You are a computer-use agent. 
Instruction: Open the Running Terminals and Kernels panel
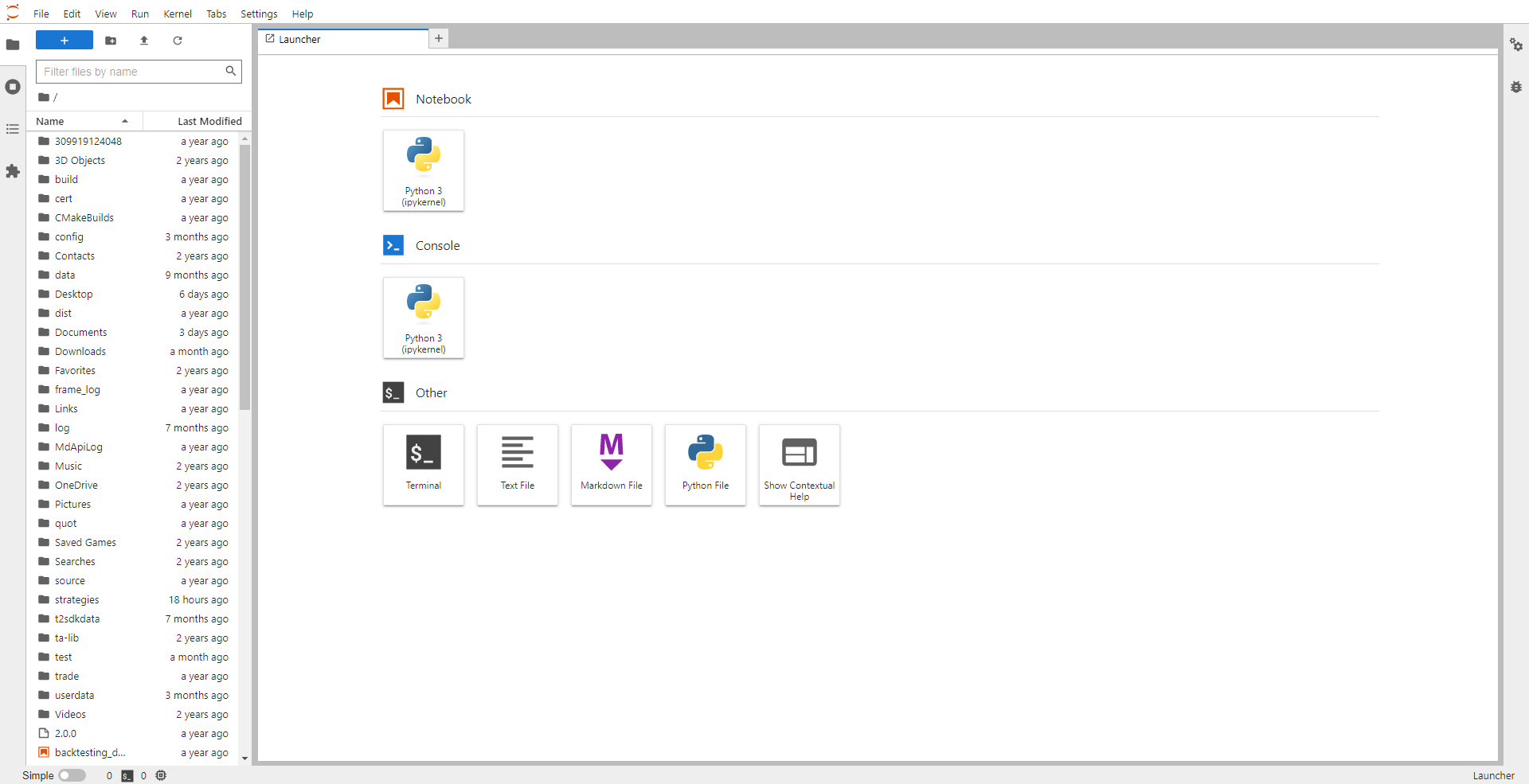[x=13, y=87]
